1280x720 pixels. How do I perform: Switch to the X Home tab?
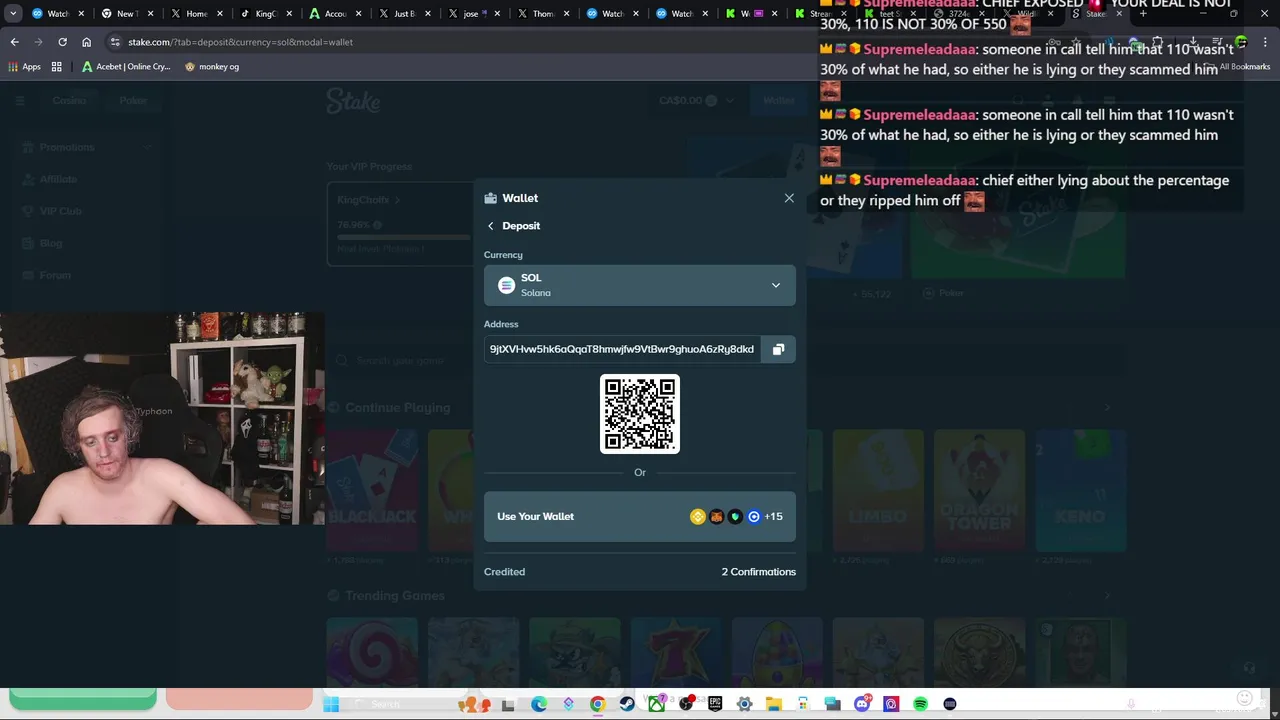pyautogui.click(x=195, y=14)
